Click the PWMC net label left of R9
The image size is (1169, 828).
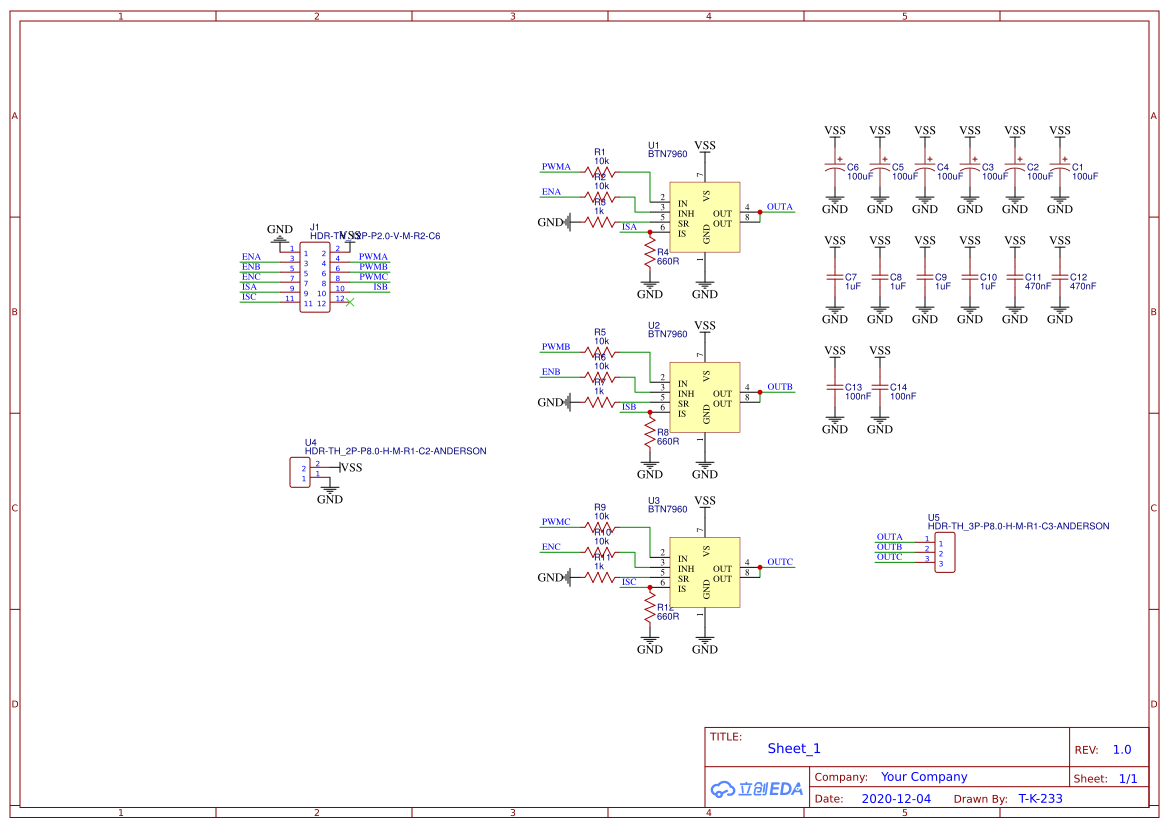556,522
